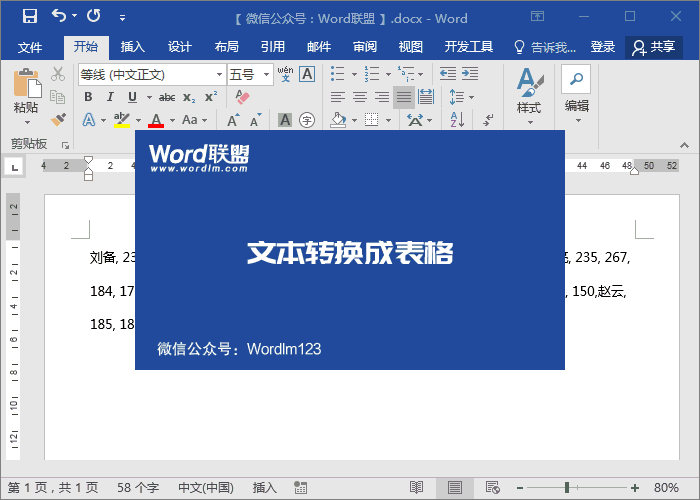Click the 告诉我 search box
Screen dimensions: 700x500
pyautogui.click(x=545, y=47)
